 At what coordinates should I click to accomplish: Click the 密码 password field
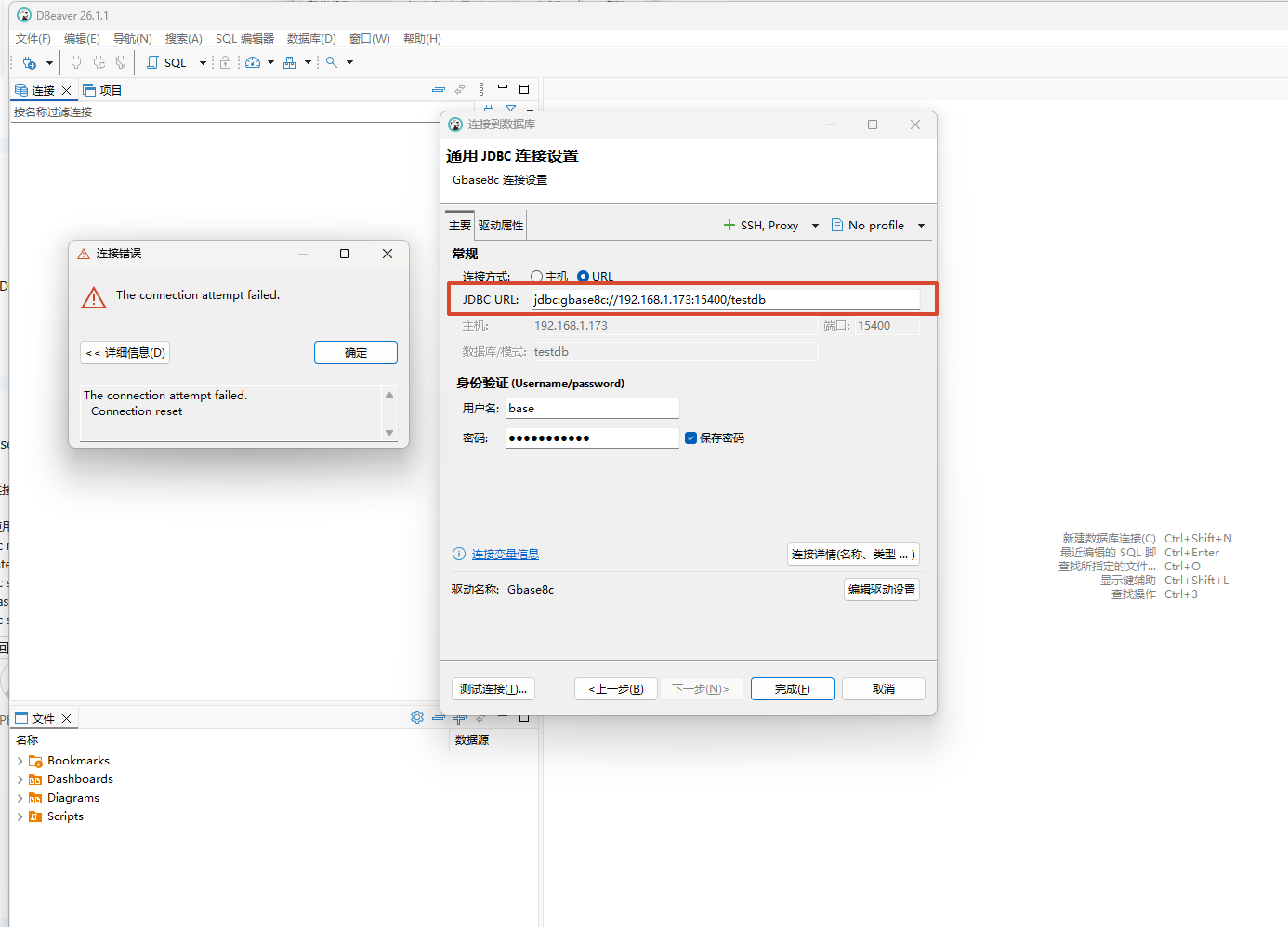point(592,438)
